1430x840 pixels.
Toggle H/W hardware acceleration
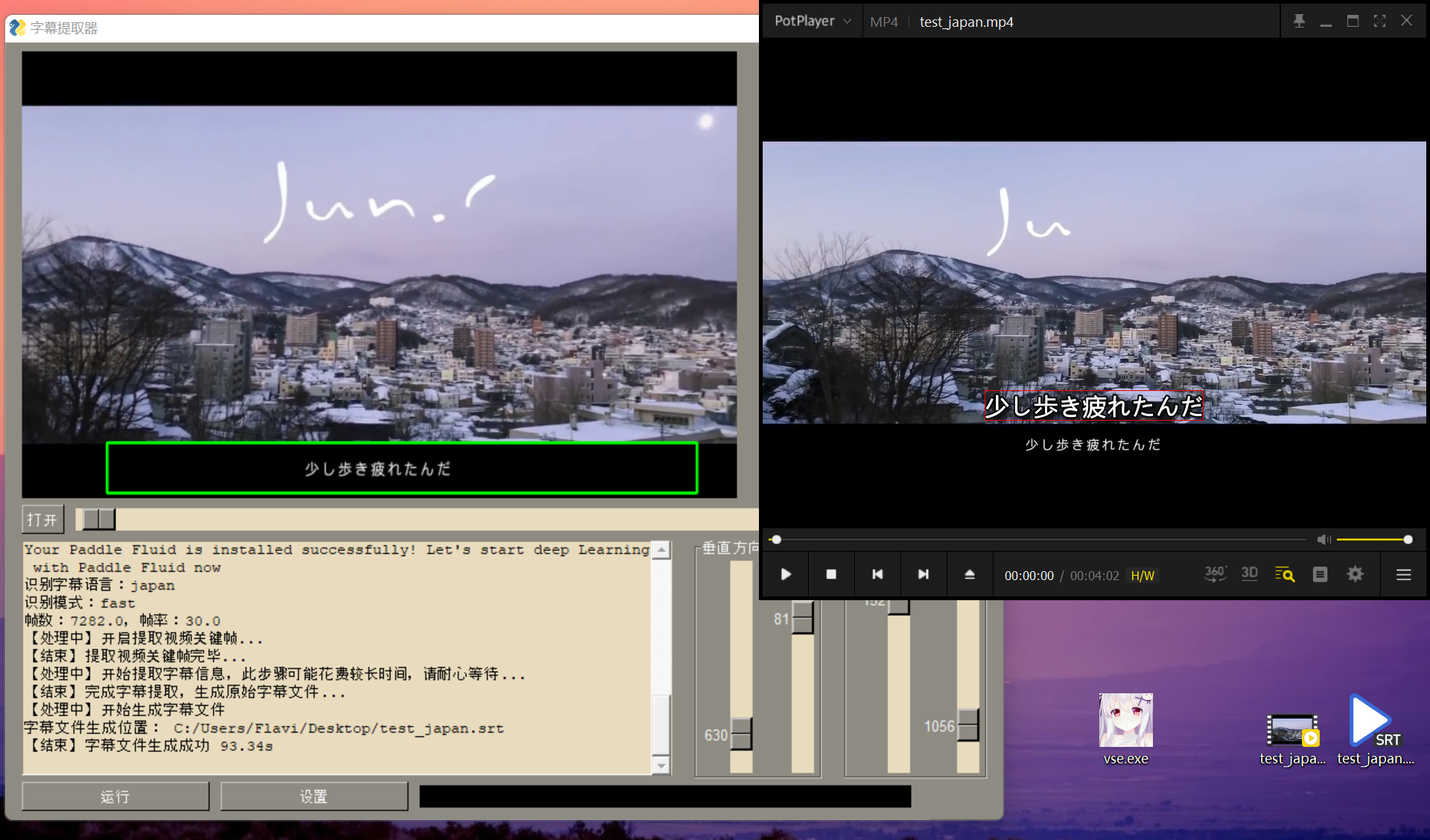[x=1142, y=576]
